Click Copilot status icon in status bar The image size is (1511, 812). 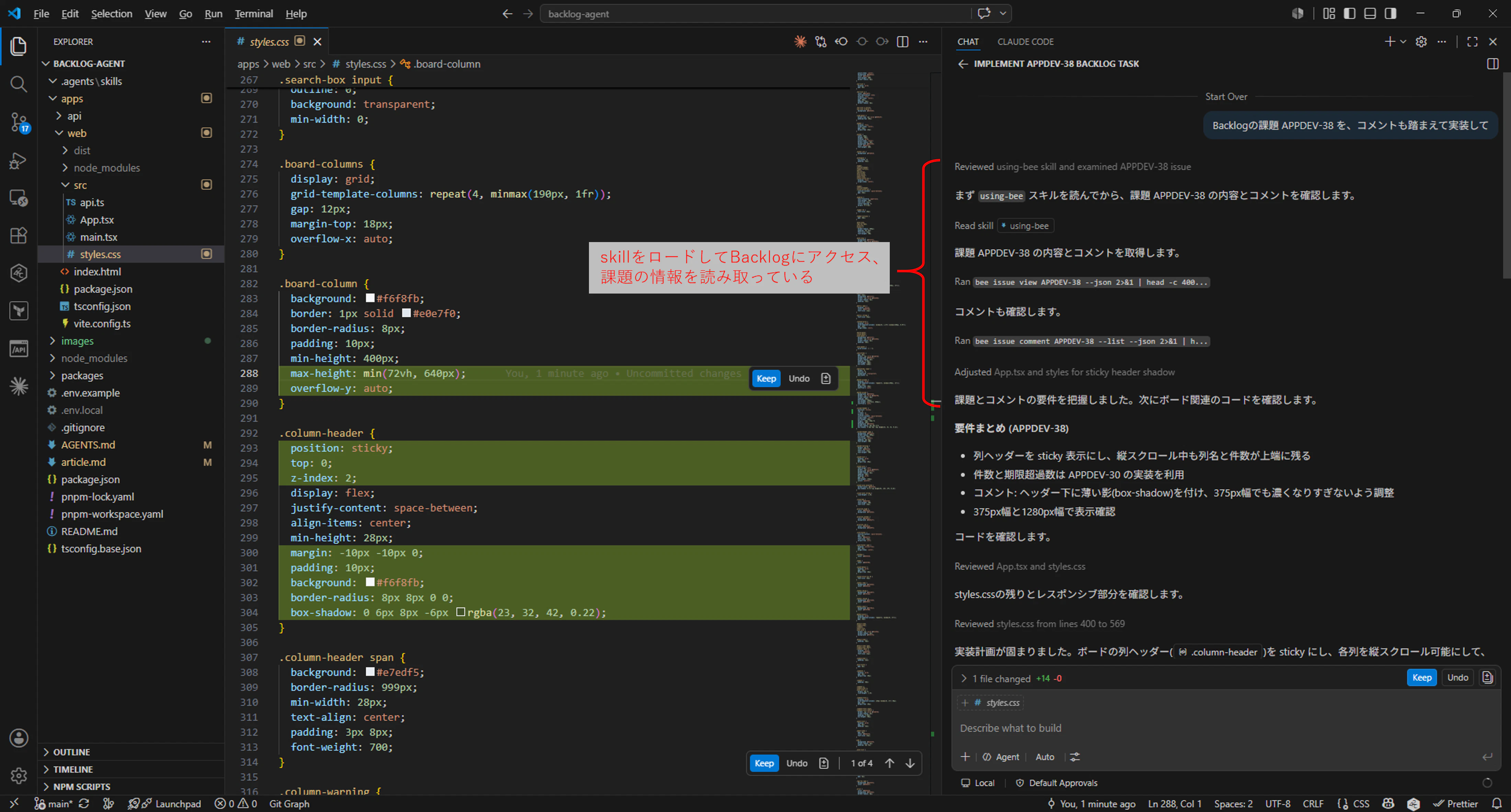click(1388, 804)
